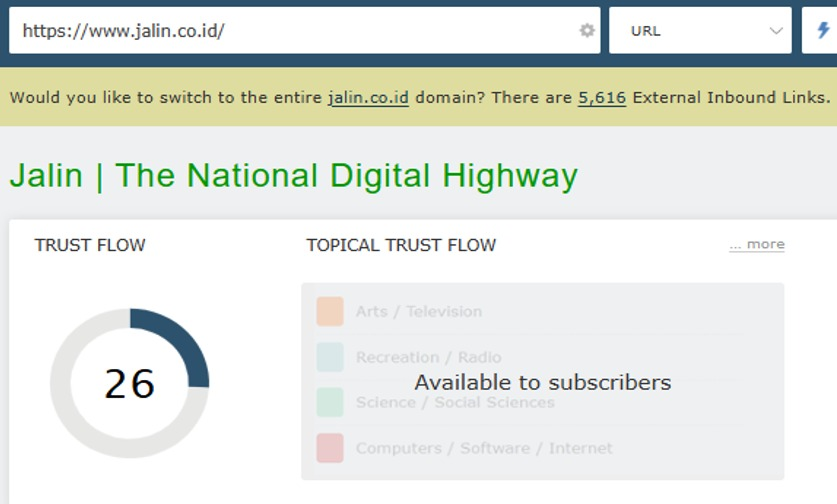This screenshot has width=837, height=504.
Task: Click the 'Arts / Television' topic label
Action: coord(419,311)
